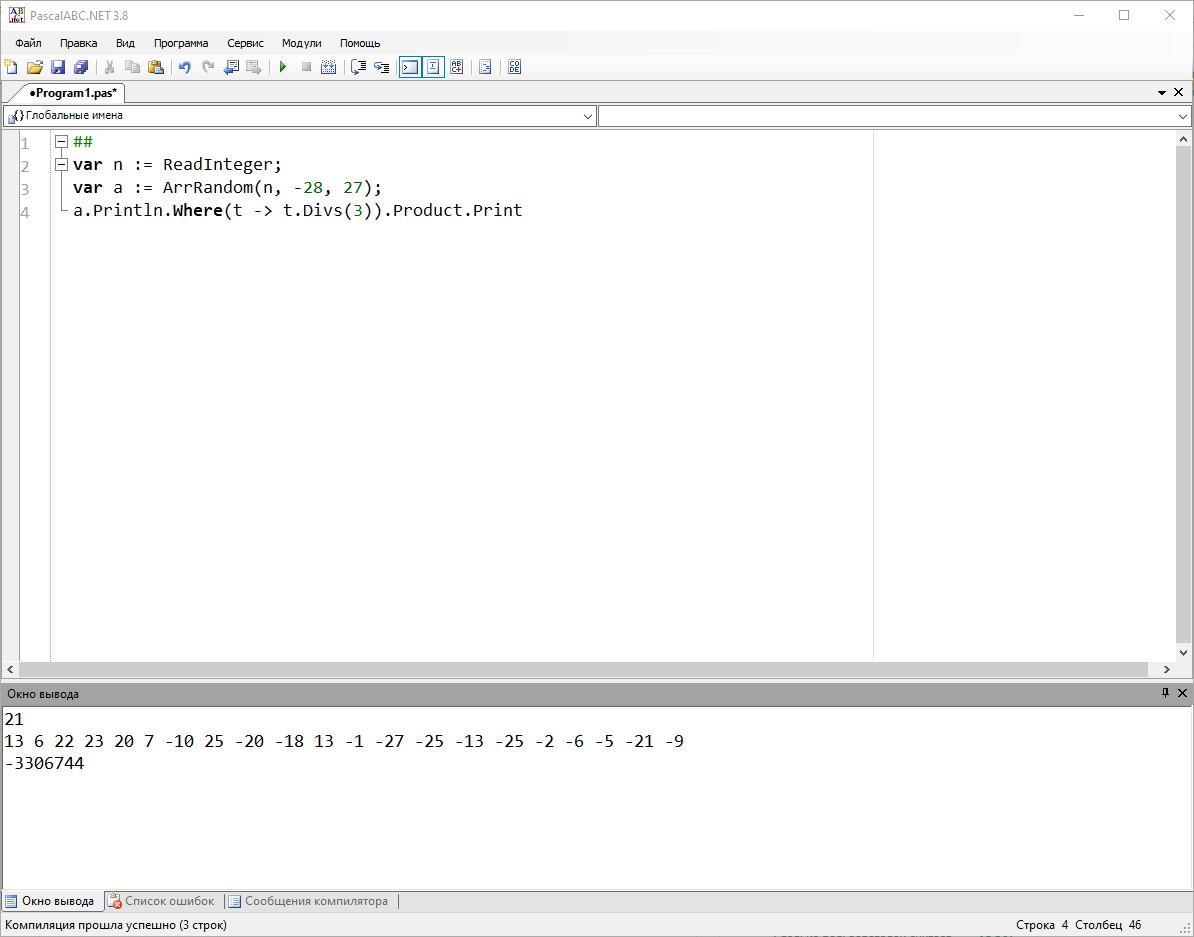Save all files with the multi-floppy icon

(x=81, y=67)
